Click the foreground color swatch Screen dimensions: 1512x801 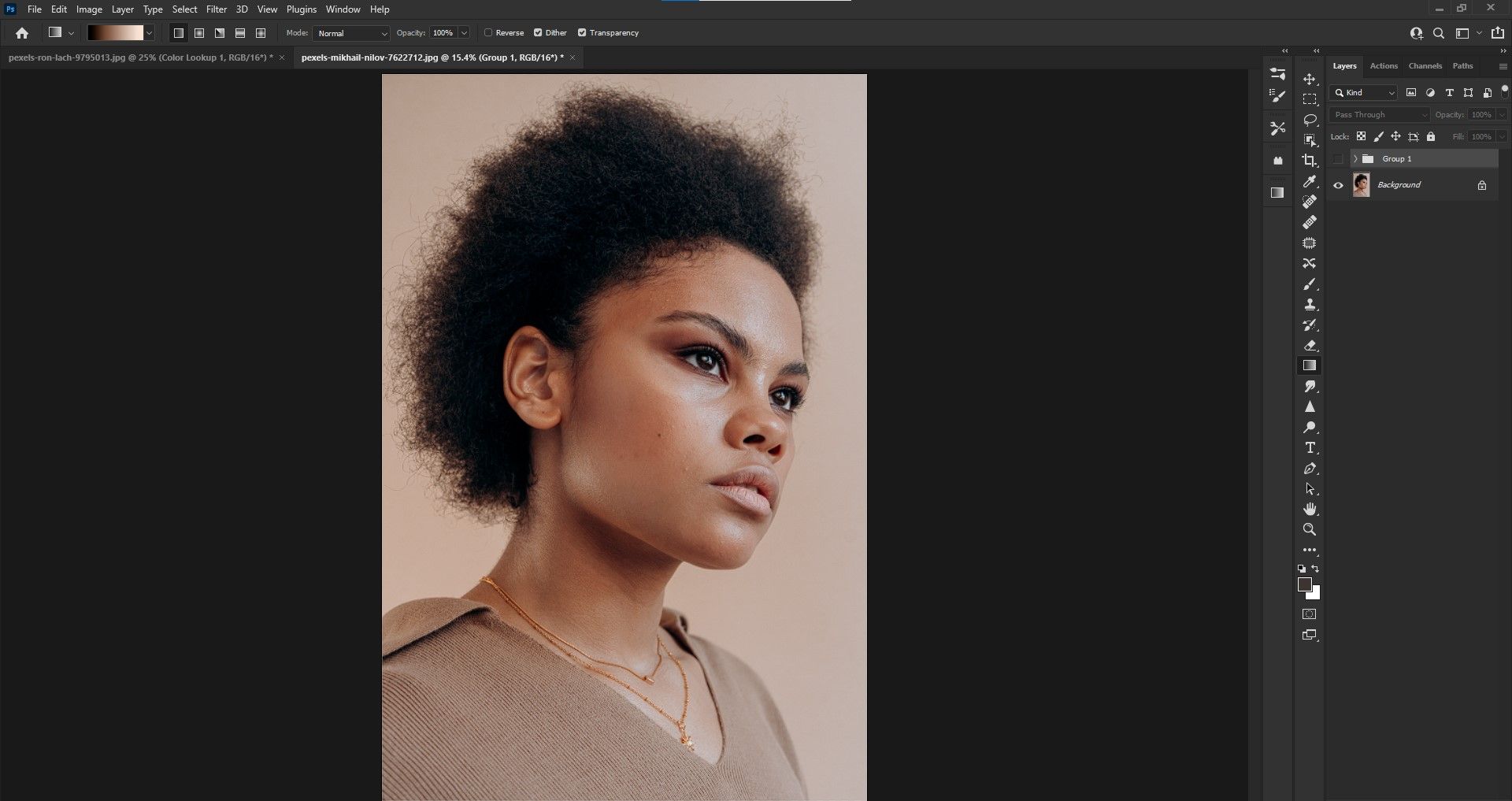(x=1305, y=584)
